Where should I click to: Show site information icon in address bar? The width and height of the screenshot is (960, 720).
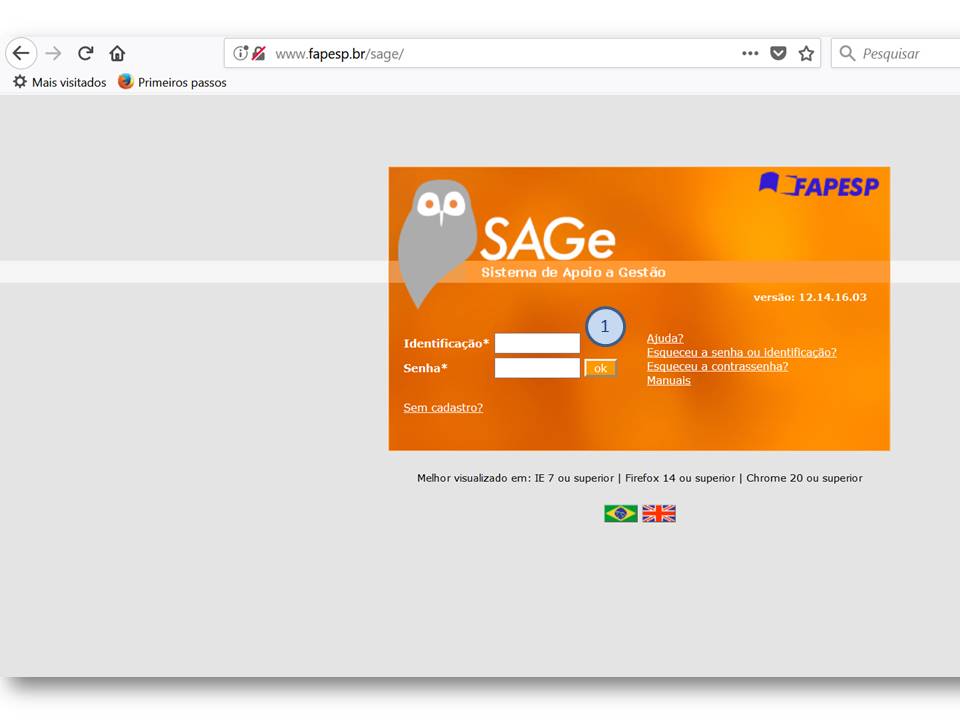click(x=241, y=53)
